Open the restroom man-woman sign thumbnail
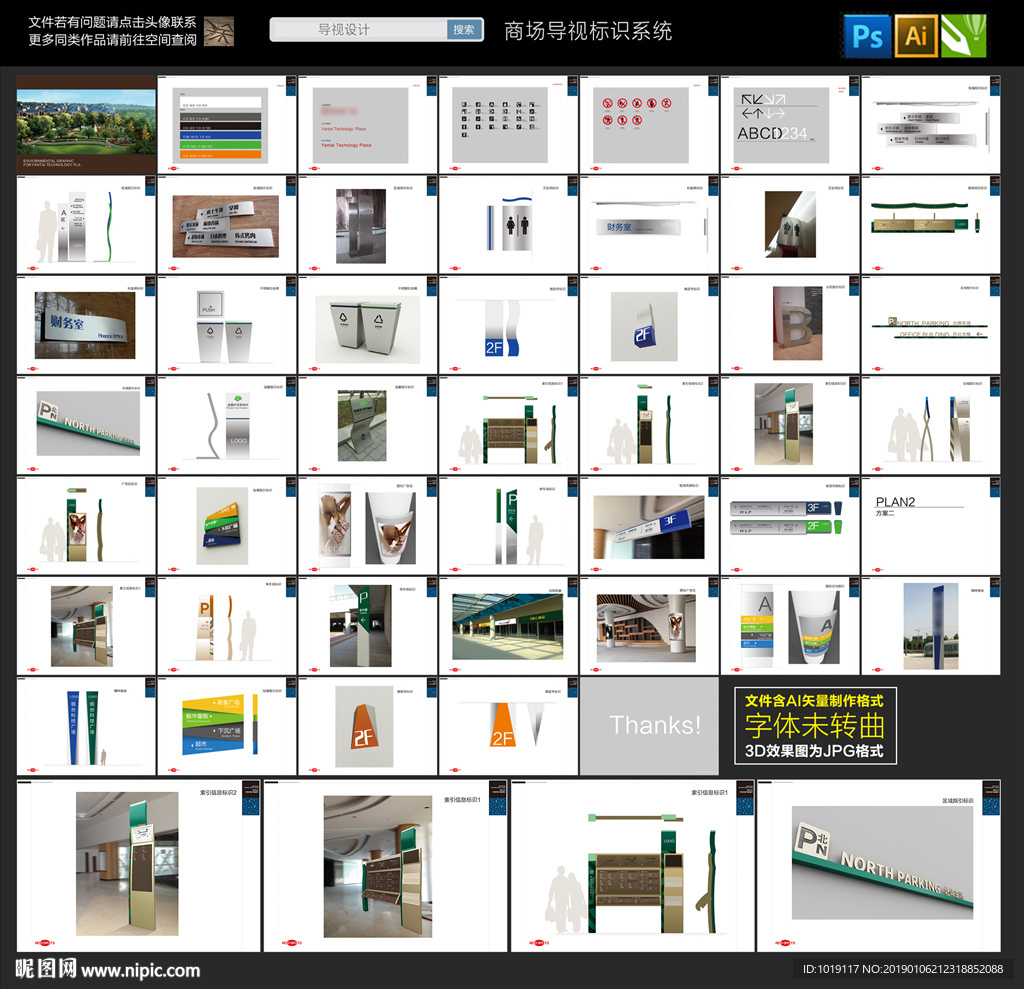1024x989 pixels. 508,225
